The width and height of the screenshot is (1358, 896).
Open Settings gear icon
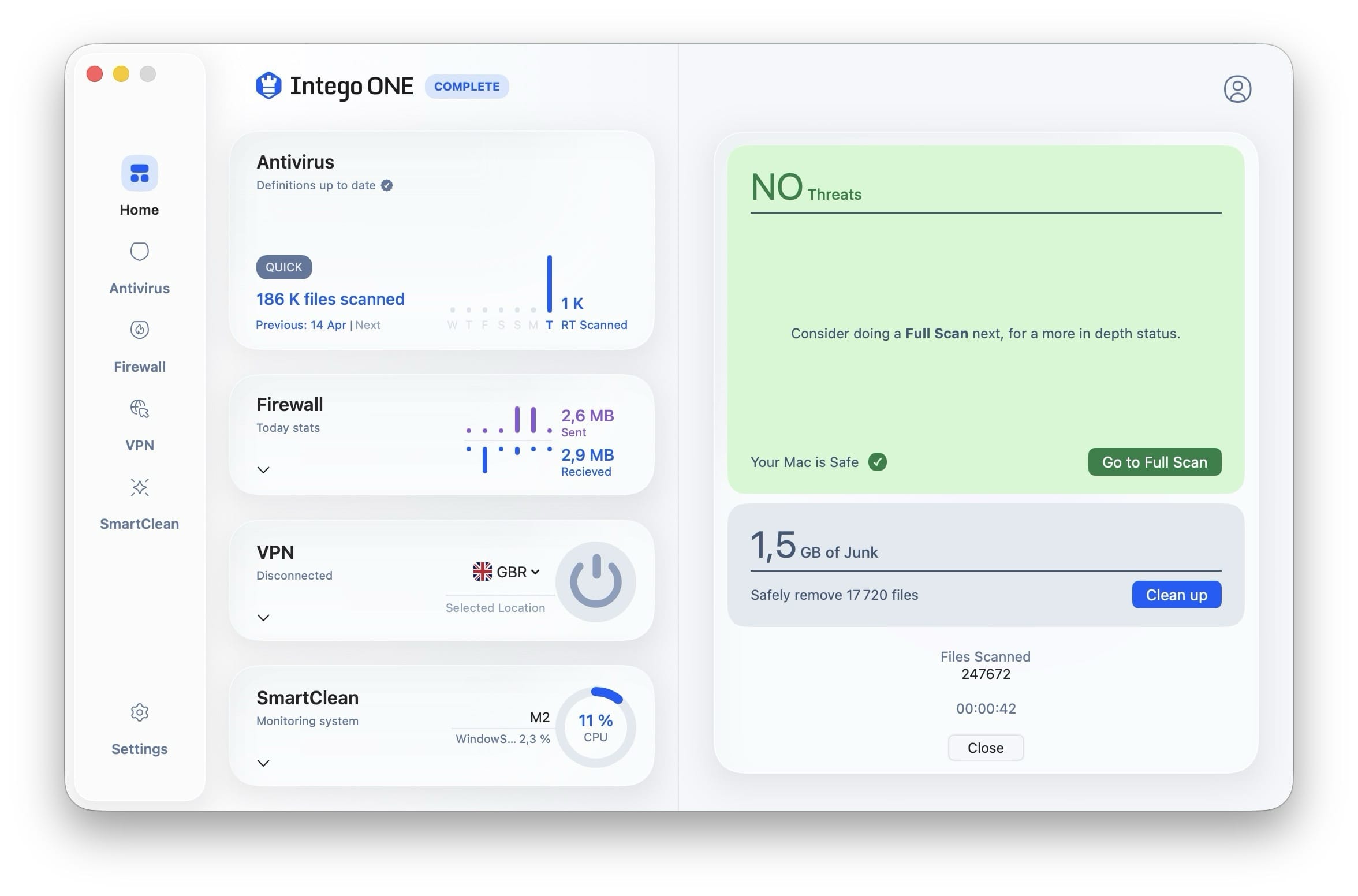tap(139, 712)
